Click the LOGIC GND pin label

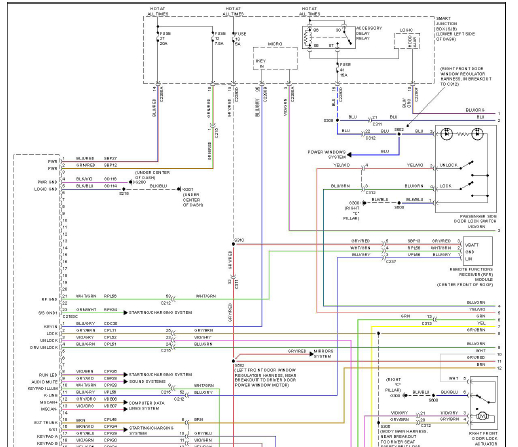click(46, 189)
